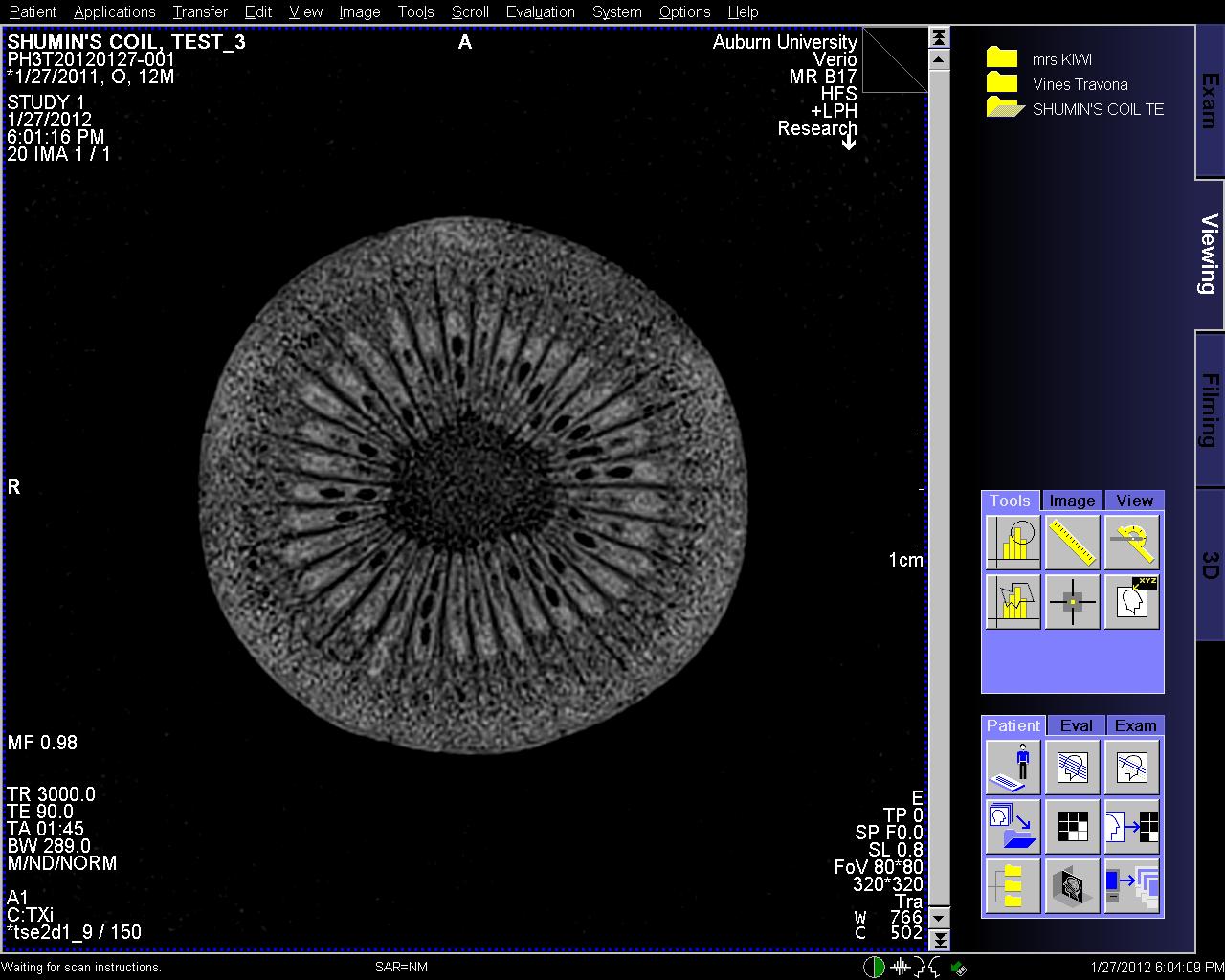This screenshot has width=1225, height=980.
Task: Click the computer-to-image-stack transfer icon
Action: (1132, 885)
